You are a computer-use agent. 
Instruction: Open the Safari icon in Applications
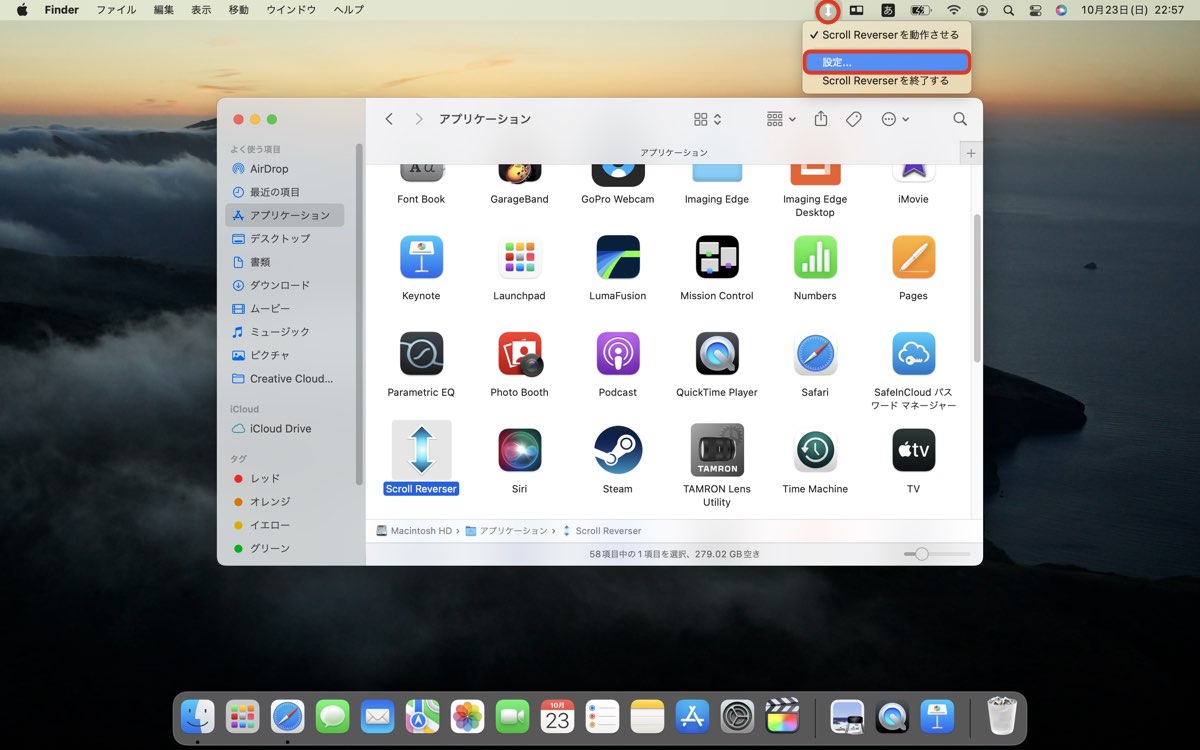pos(814,353)
